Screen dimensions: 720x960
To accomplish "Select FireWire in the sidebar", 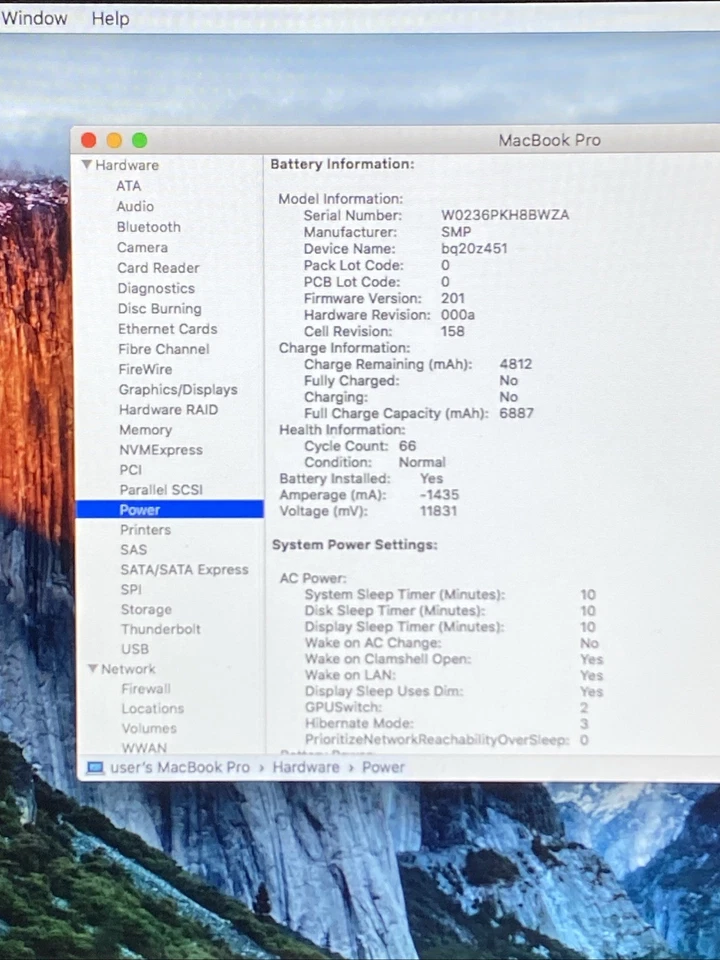I will tap(145, 369).
